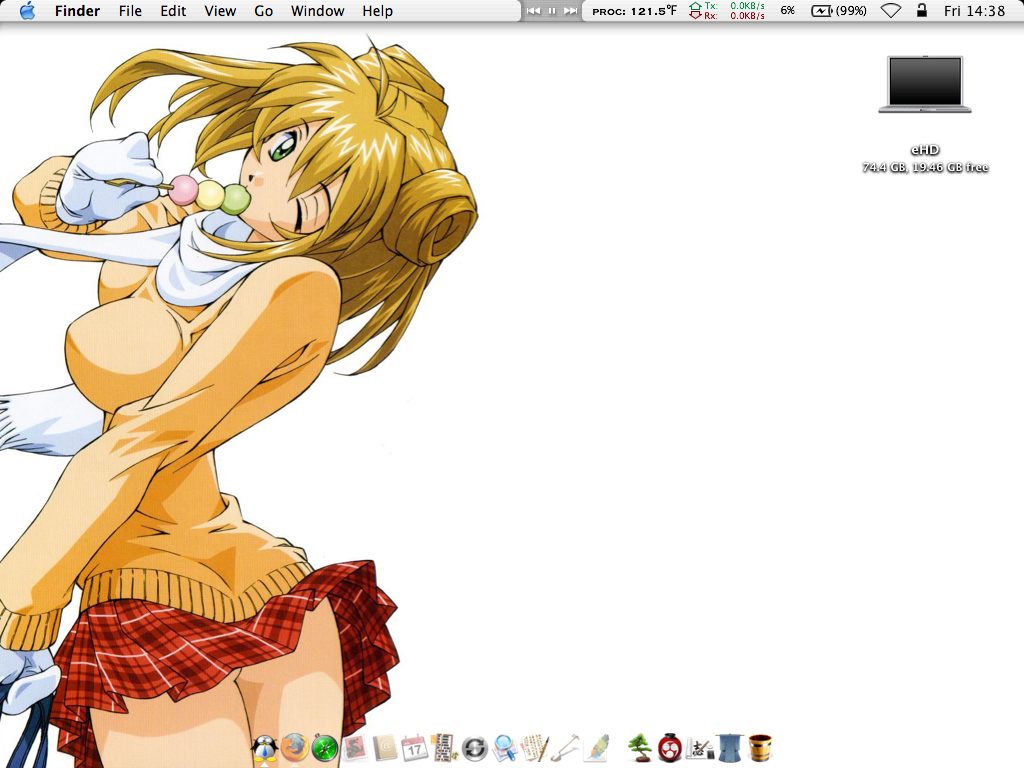
Task: Open the magnifying glass Preview icon in Dock
Action: pos(505,748)
